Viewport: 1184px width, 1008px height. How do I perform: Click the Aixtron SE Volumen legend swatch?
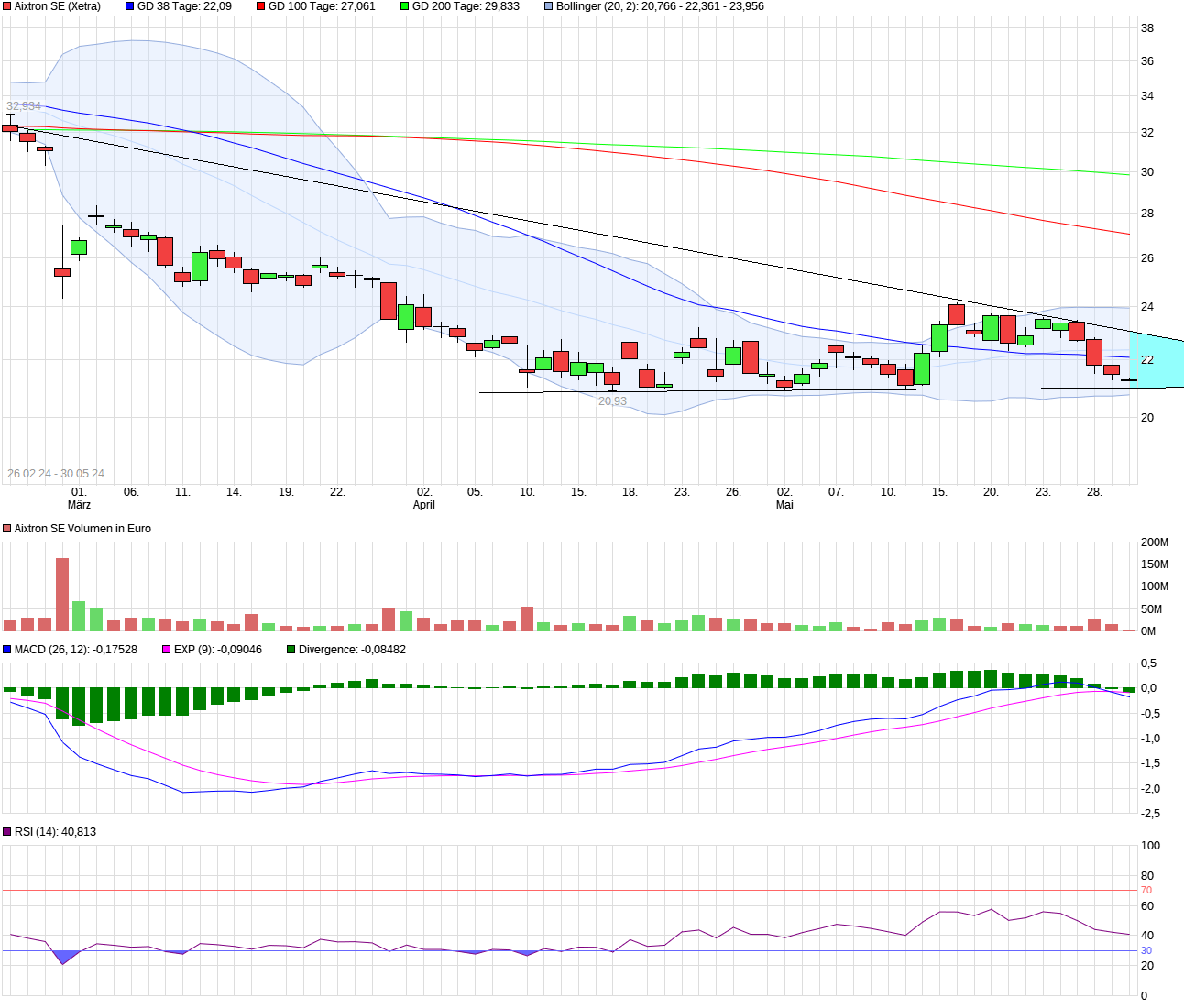pos(7,529)
